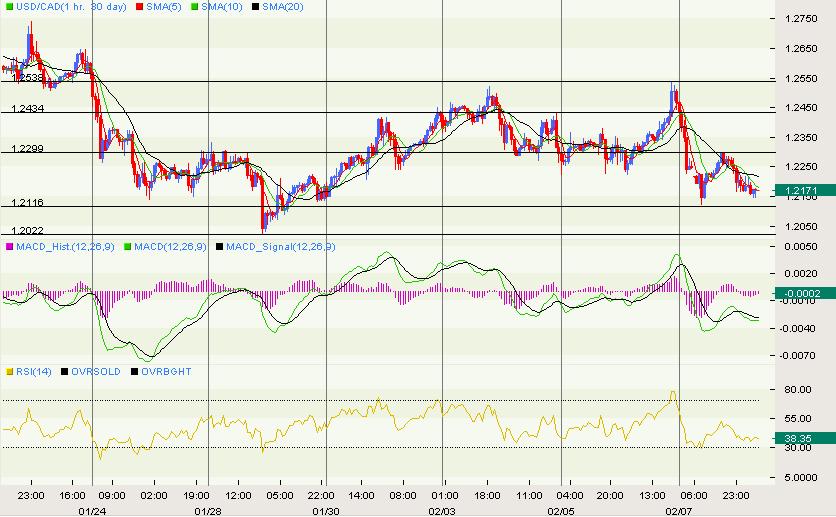Select the SMA(20) legend label
The image size is (836, 517).
point(283,7)
